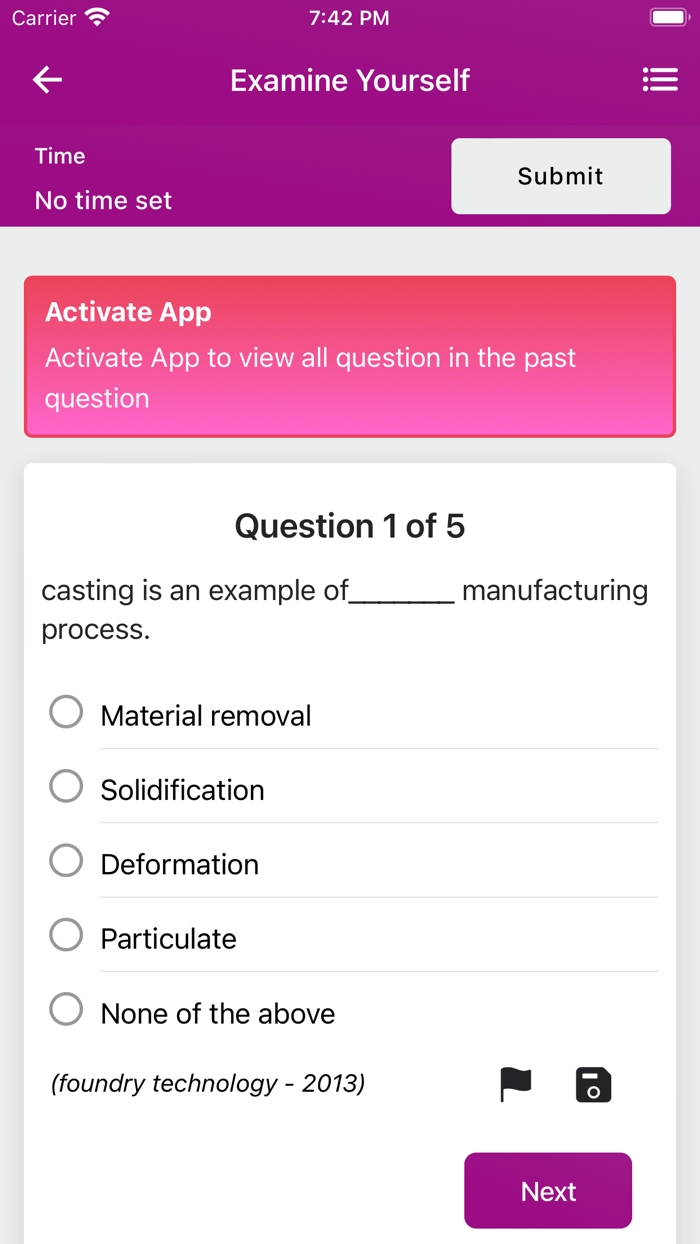The height and width of the screenshot is (1244, 700).
Task: Open the question list menu icon
Action: coord(660,80)
